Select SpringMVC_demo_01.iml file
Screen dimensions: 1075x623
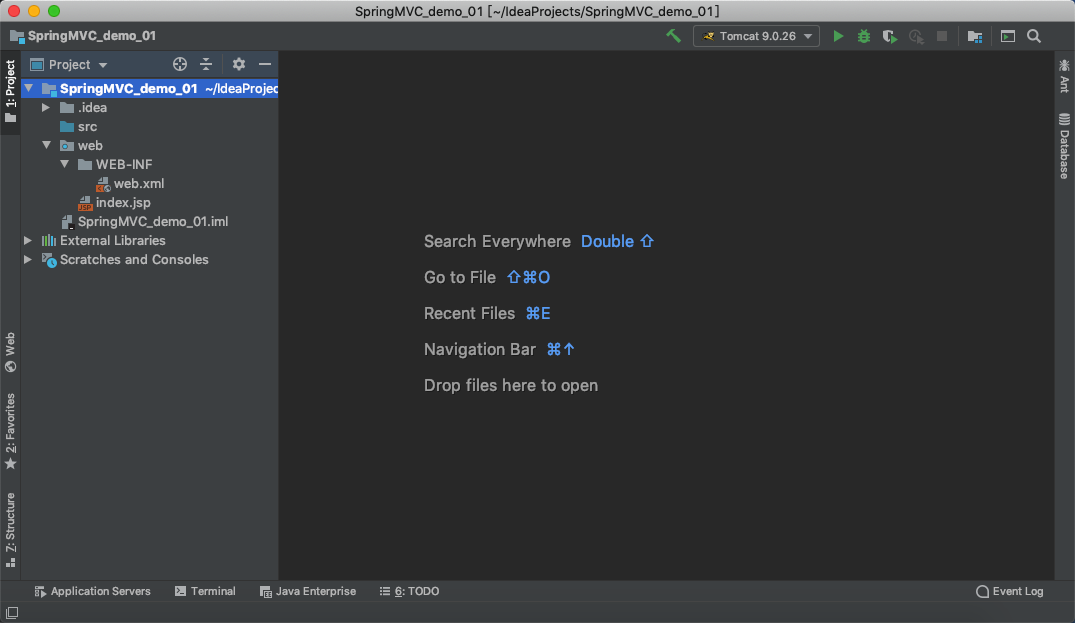point(153,221)
